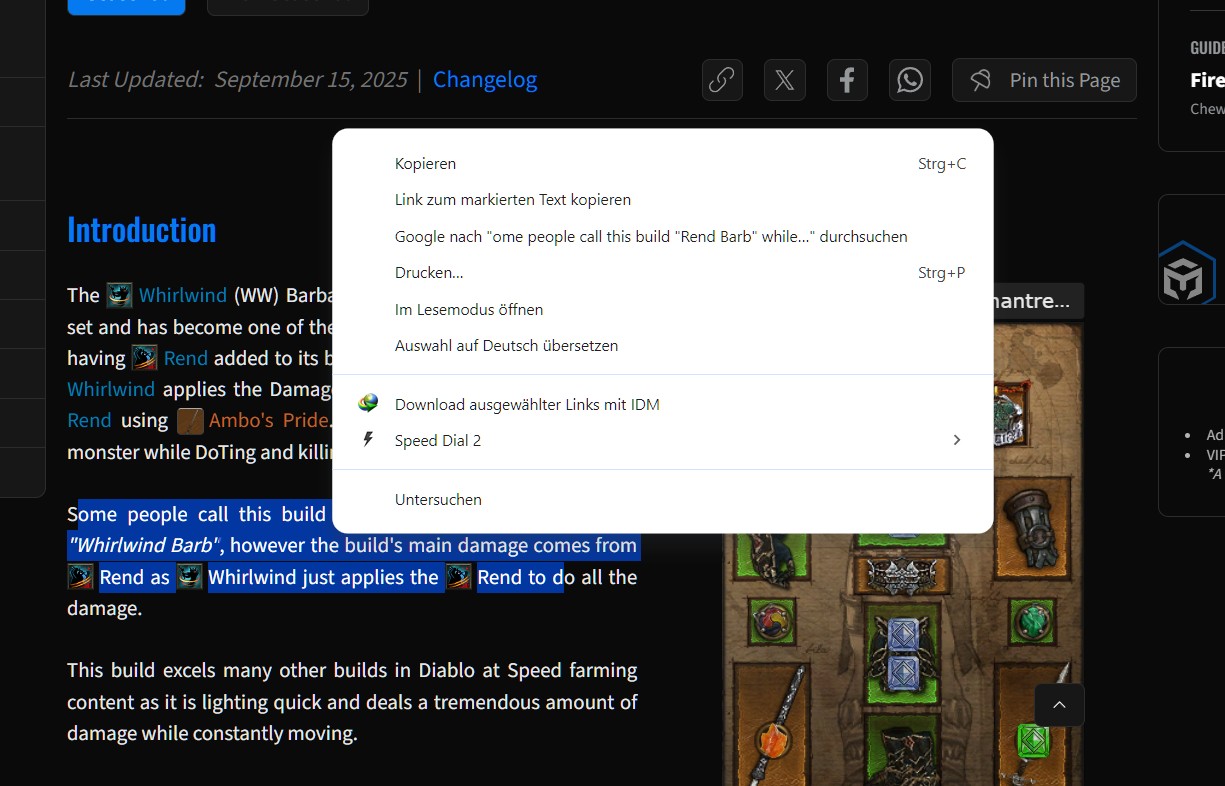Viewport: 1225px width, 786px height.
Task: Open the Speed Dial 2 submenu entry
Action: [x=662, y=440]
